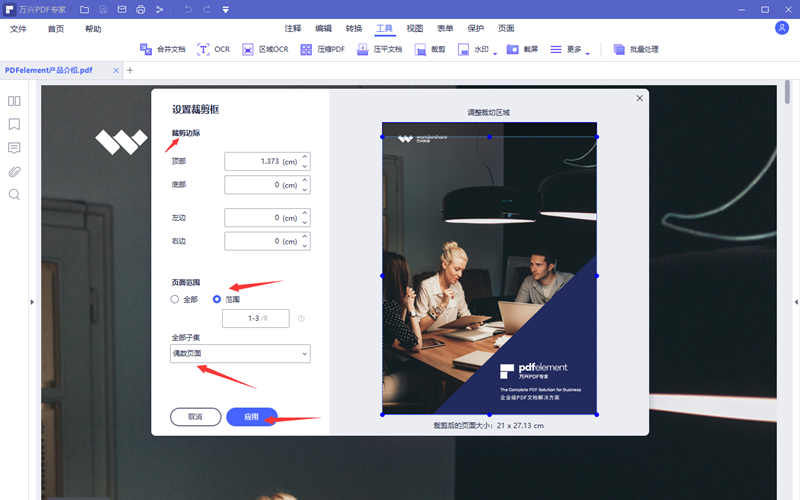The image size is (800, 500).
Task: Click the 取消 cancel button
Action: tap(195, 417)
